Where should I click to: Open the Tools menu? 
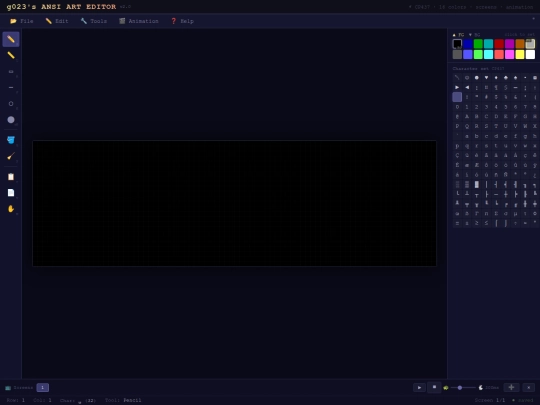point(94,21)
